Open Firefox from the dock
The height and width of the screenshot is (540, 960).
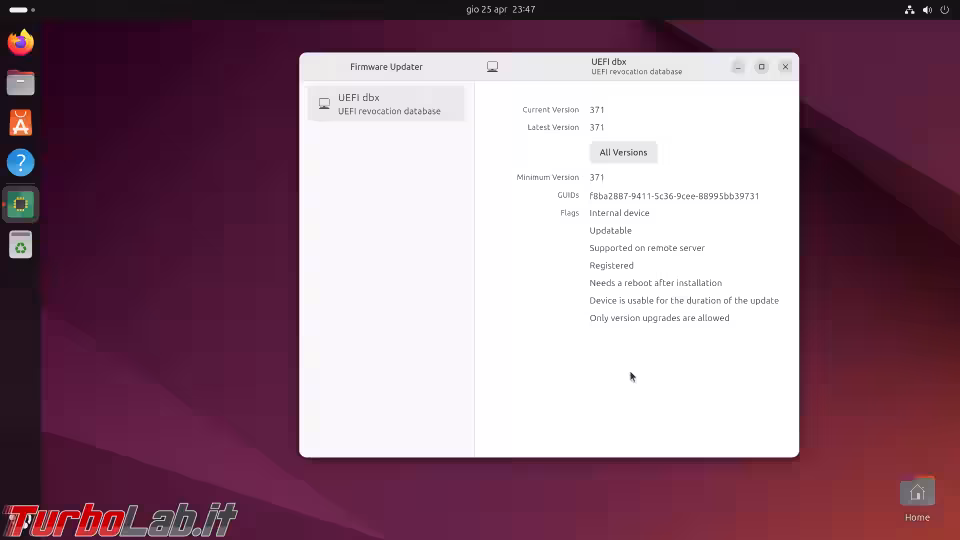pos(21,43)
